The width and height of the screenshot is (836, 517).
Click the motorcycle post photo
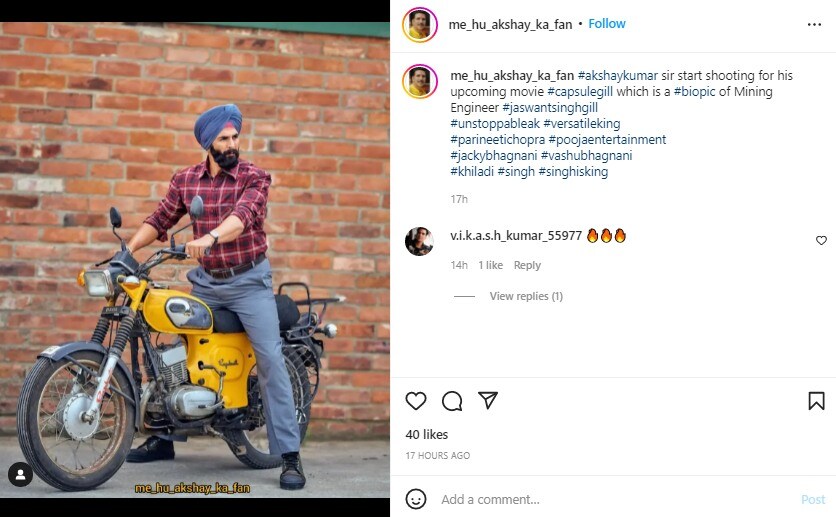click(x=195, y=260)
